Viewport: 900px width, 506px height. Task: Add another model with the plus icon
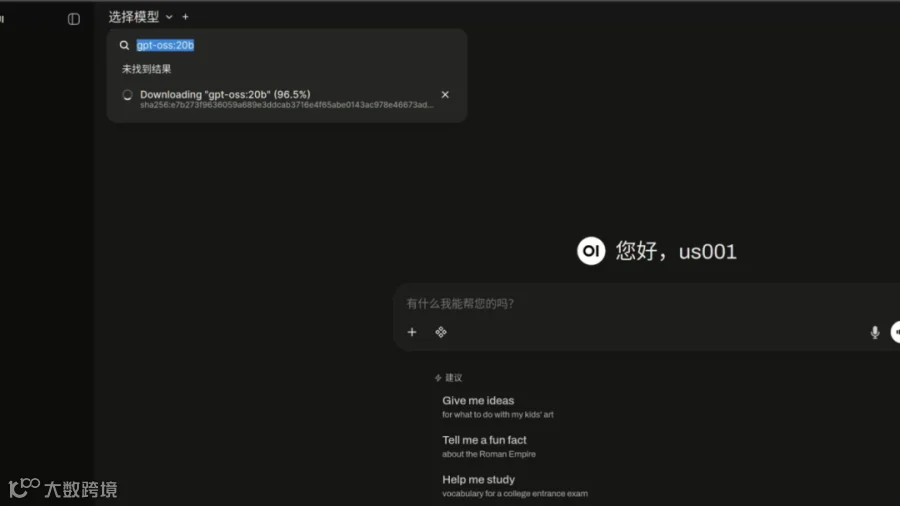(185, 17)
